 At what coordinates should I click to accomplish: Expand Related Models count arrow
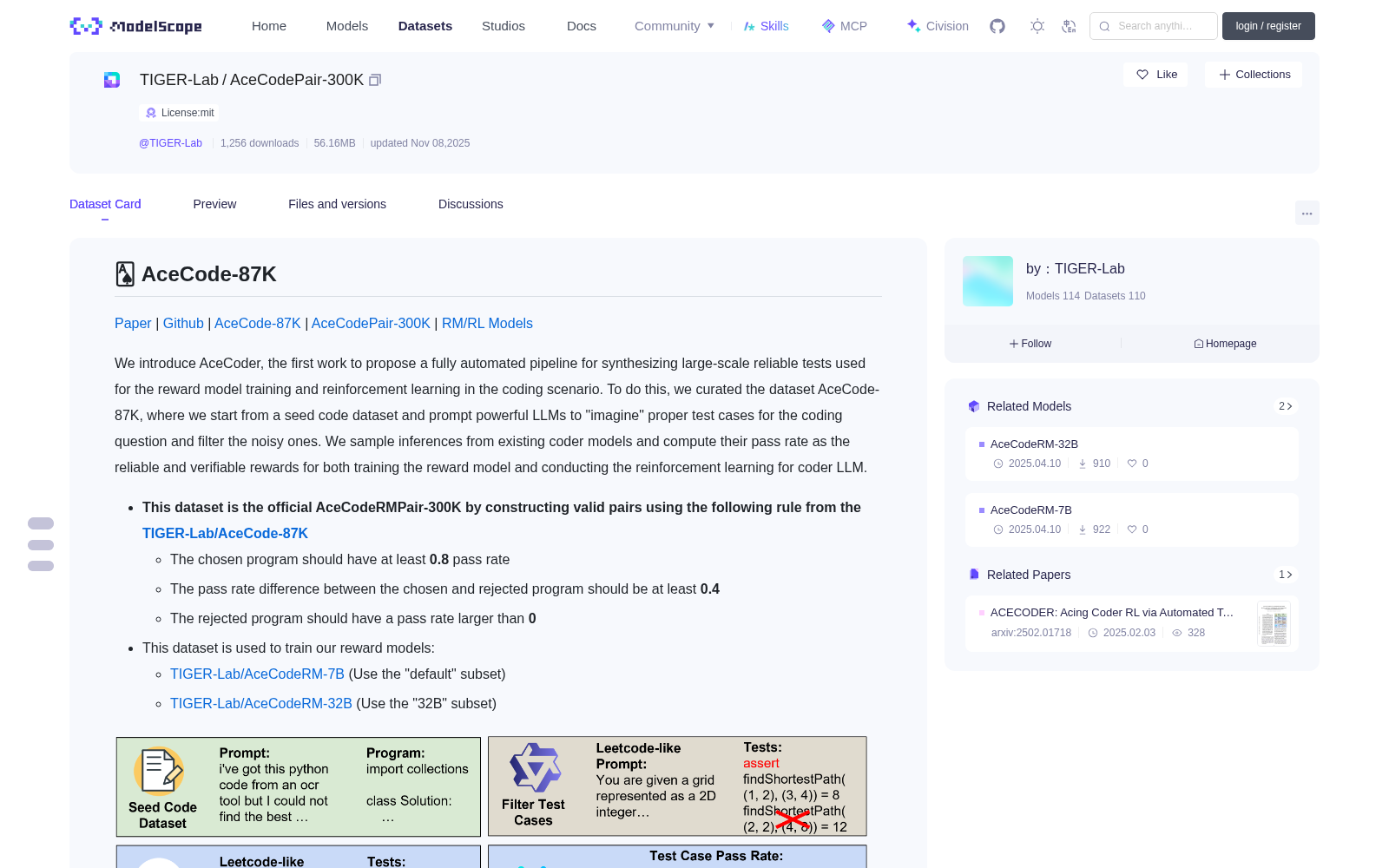(x=1286, y=406)
